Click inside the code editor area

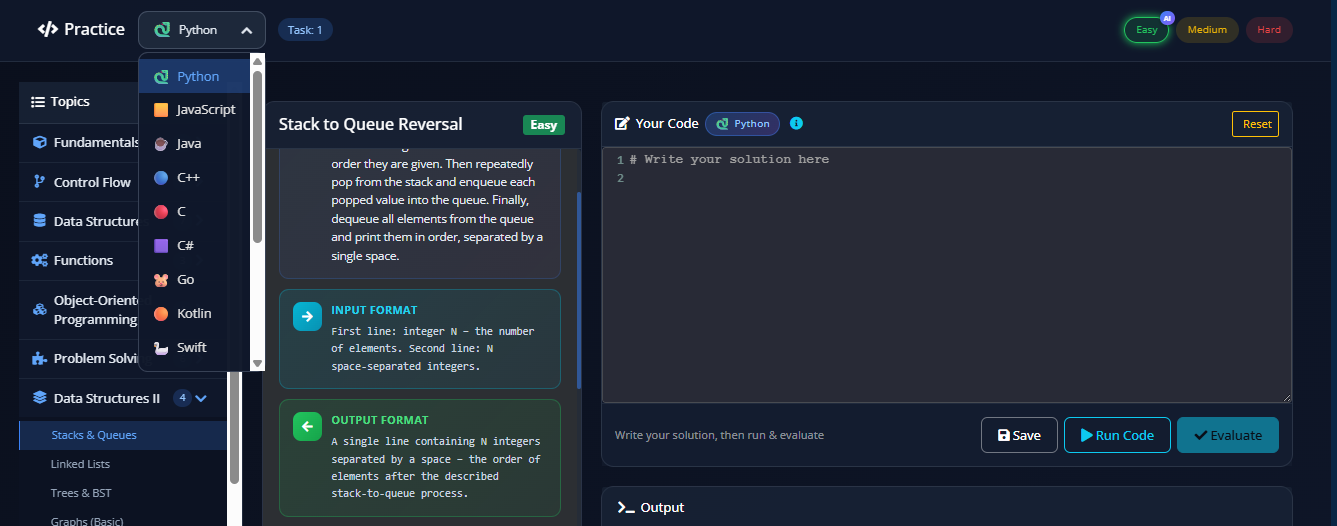pos(946,275)
